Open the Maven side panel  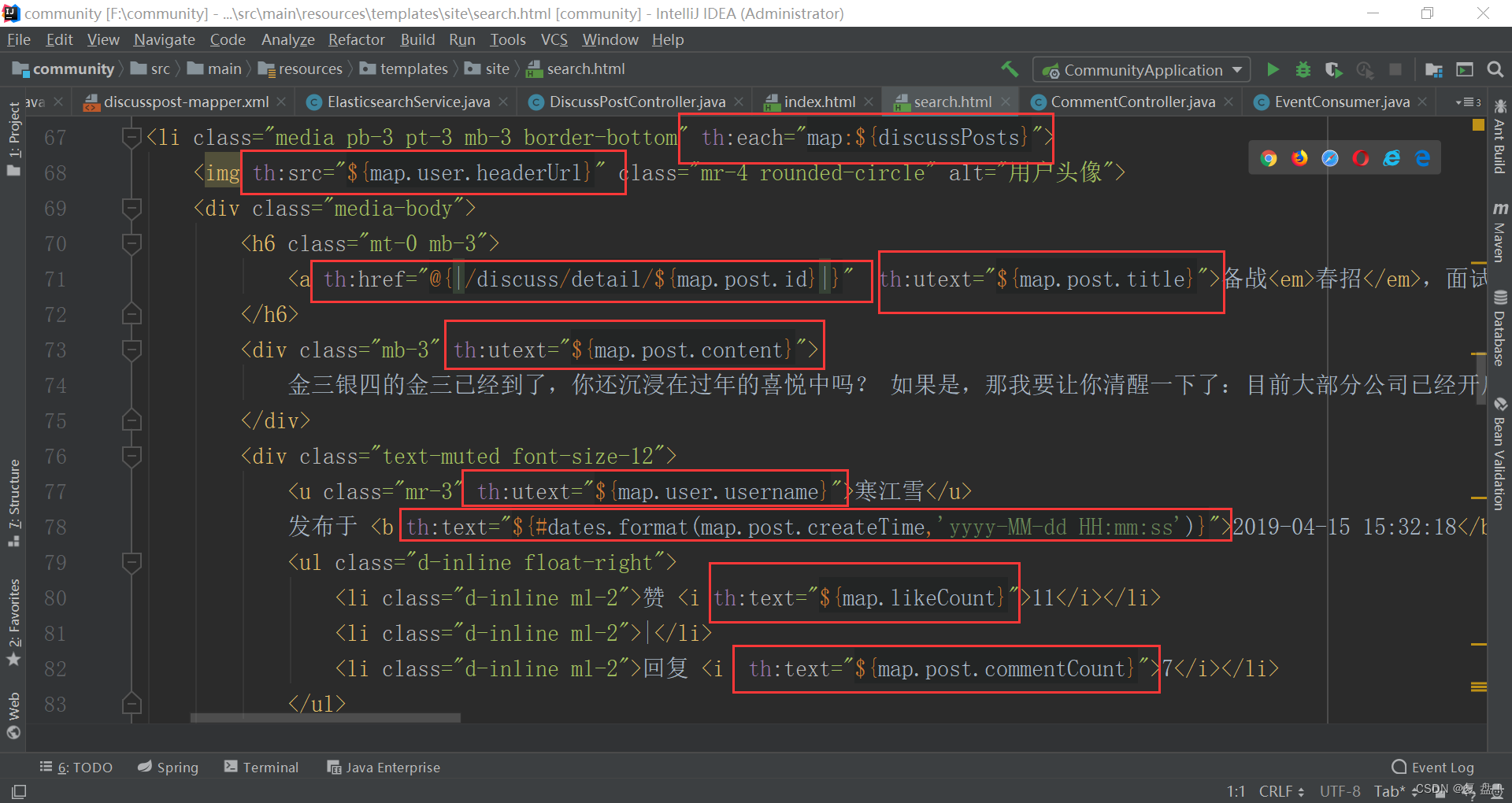click(x=1499, y=232)
